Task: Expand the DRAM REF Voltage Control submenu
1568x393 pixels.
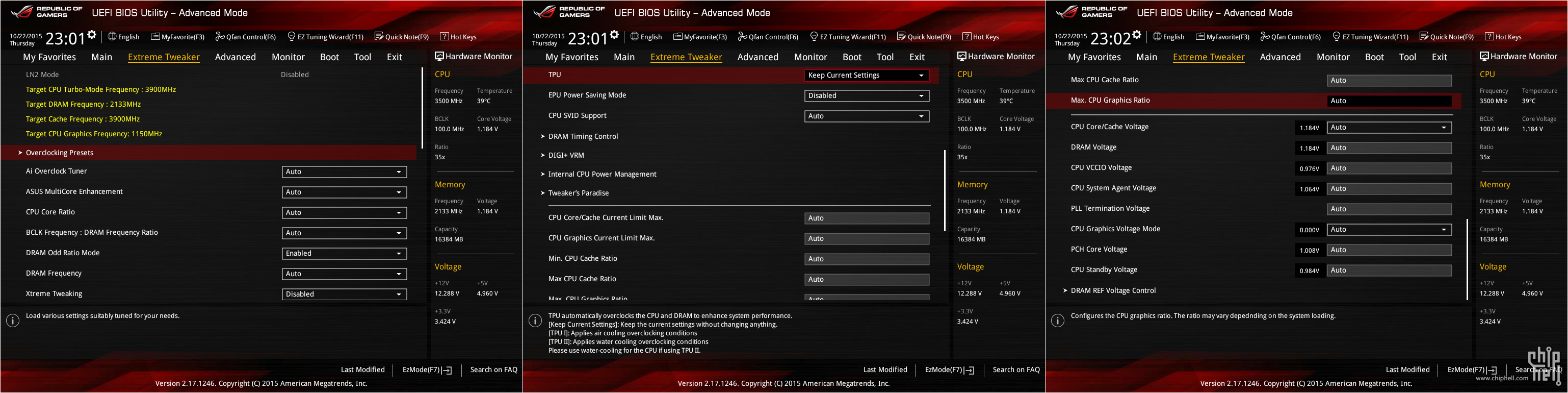Action: tap(1113, 290)
